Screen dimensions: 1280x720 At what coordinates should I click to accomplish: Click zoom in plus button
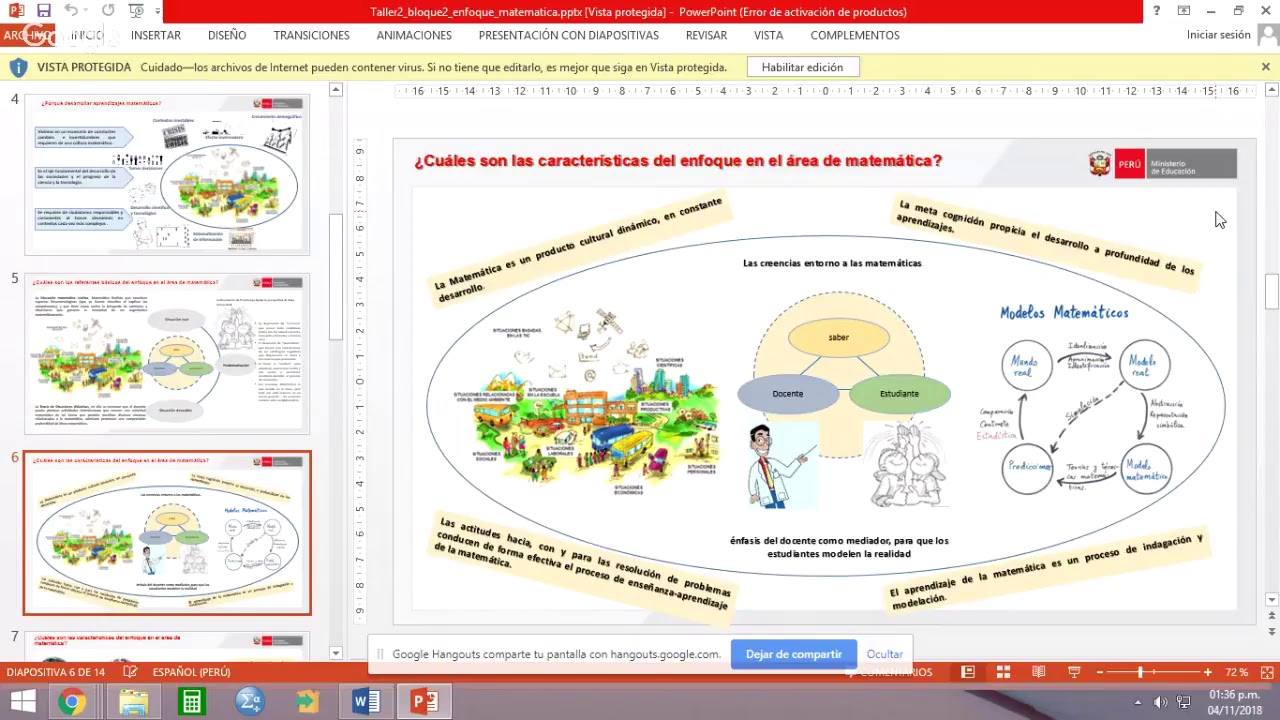click(1208, 672)
